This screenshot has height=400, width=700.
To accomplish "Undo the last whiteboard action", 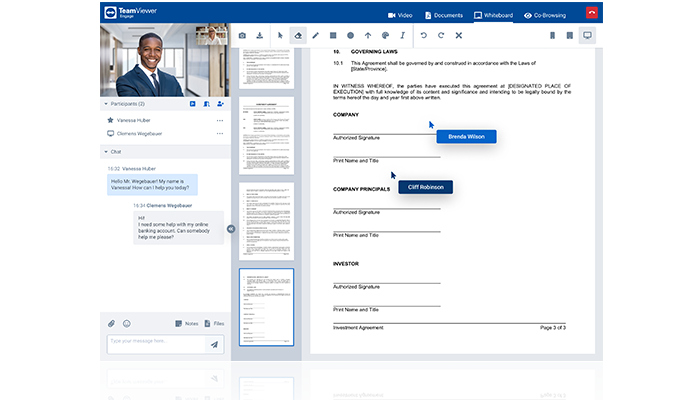I will coord(424,35).
